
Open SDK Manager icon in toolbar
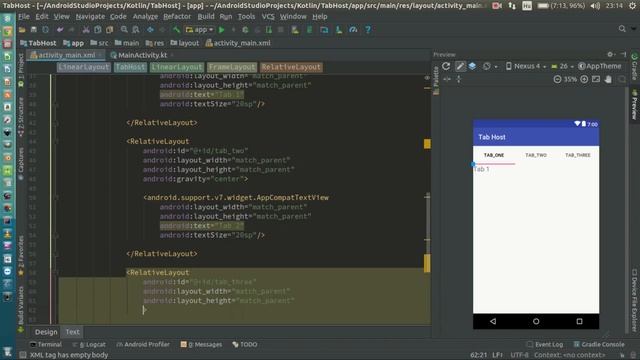pos(339,30)
